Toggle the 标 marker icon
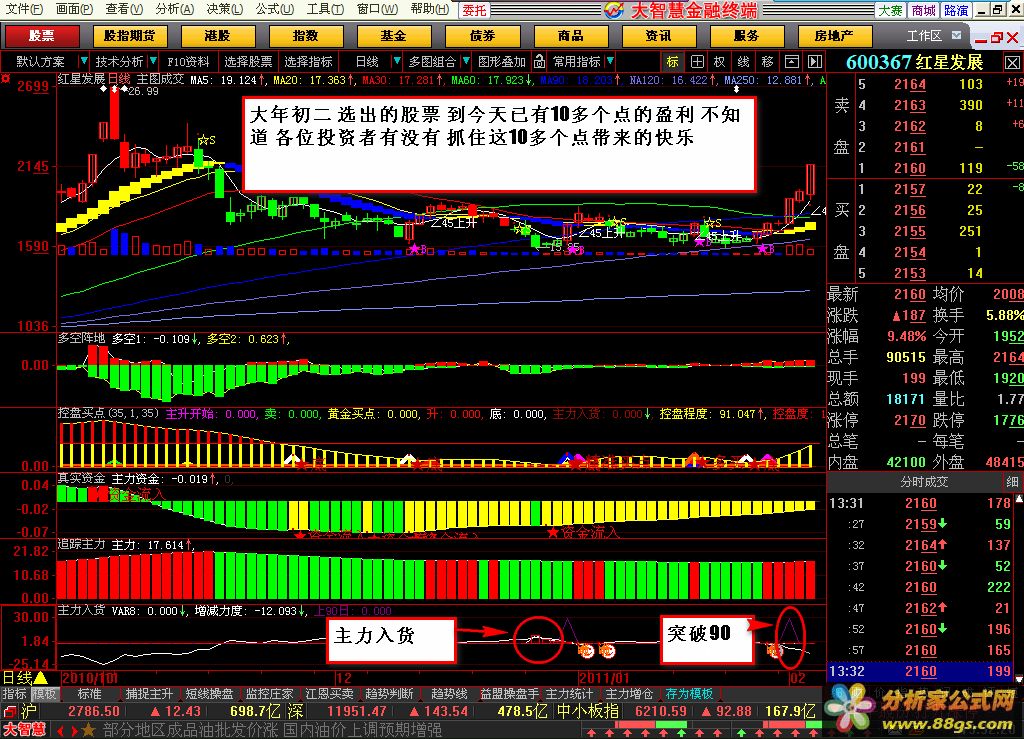The width and height of the screenshot is (1024, 739). click(673, 61)
